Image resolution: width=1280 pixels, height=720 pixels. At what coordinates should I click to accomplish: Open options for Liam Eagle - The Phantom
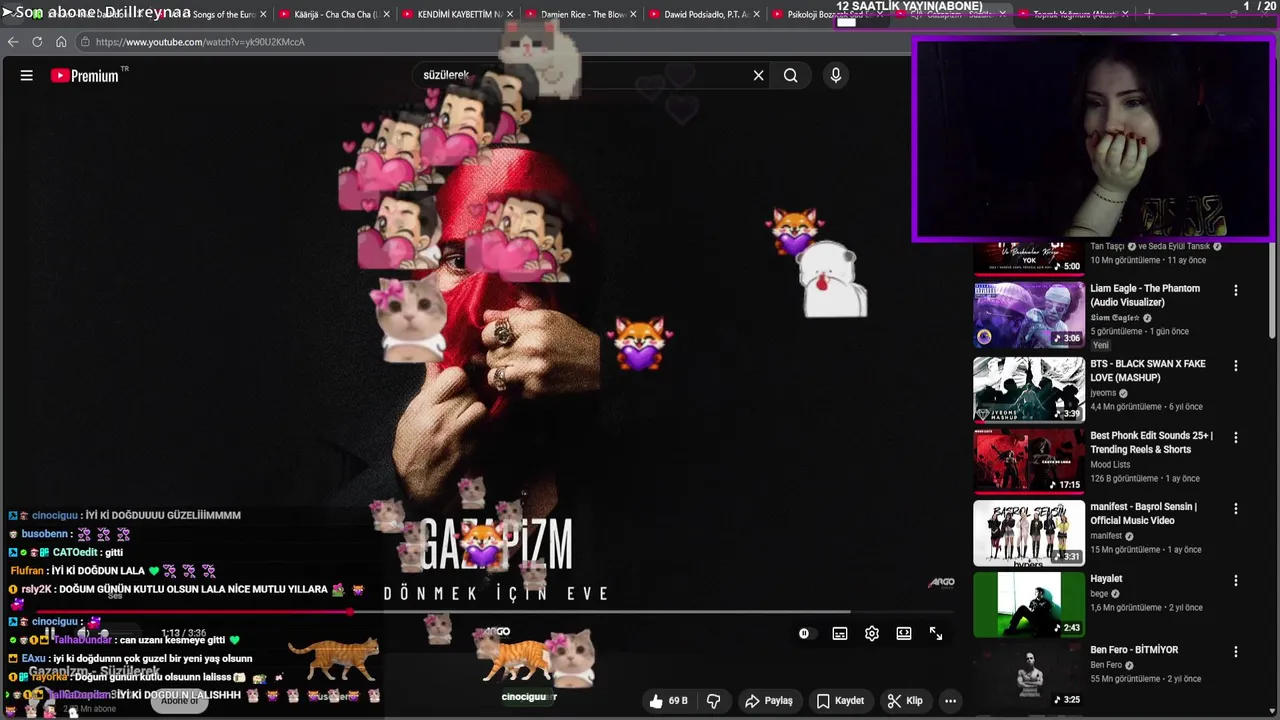pos(1236,291)
